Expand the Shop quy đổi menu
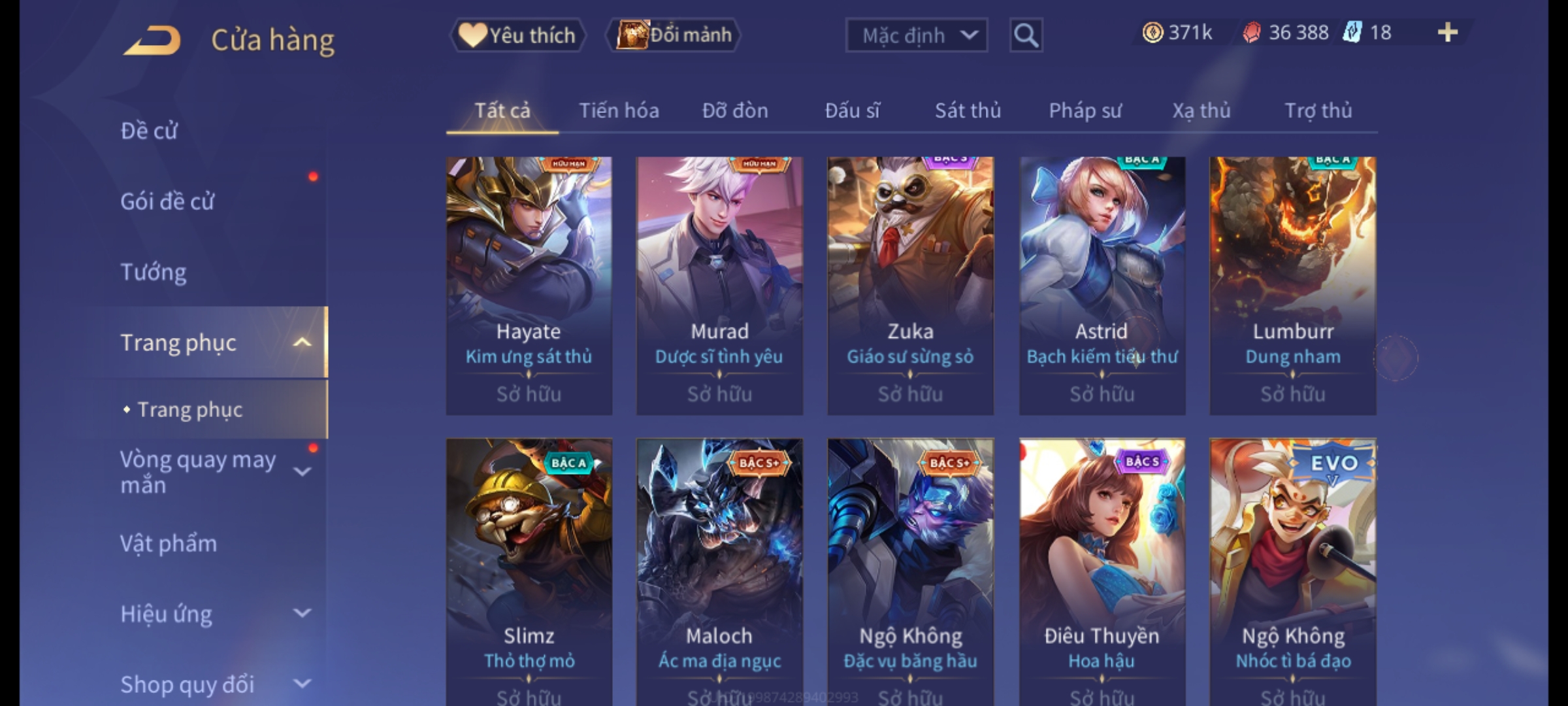1568x706 pixels. tap(302, 684)
